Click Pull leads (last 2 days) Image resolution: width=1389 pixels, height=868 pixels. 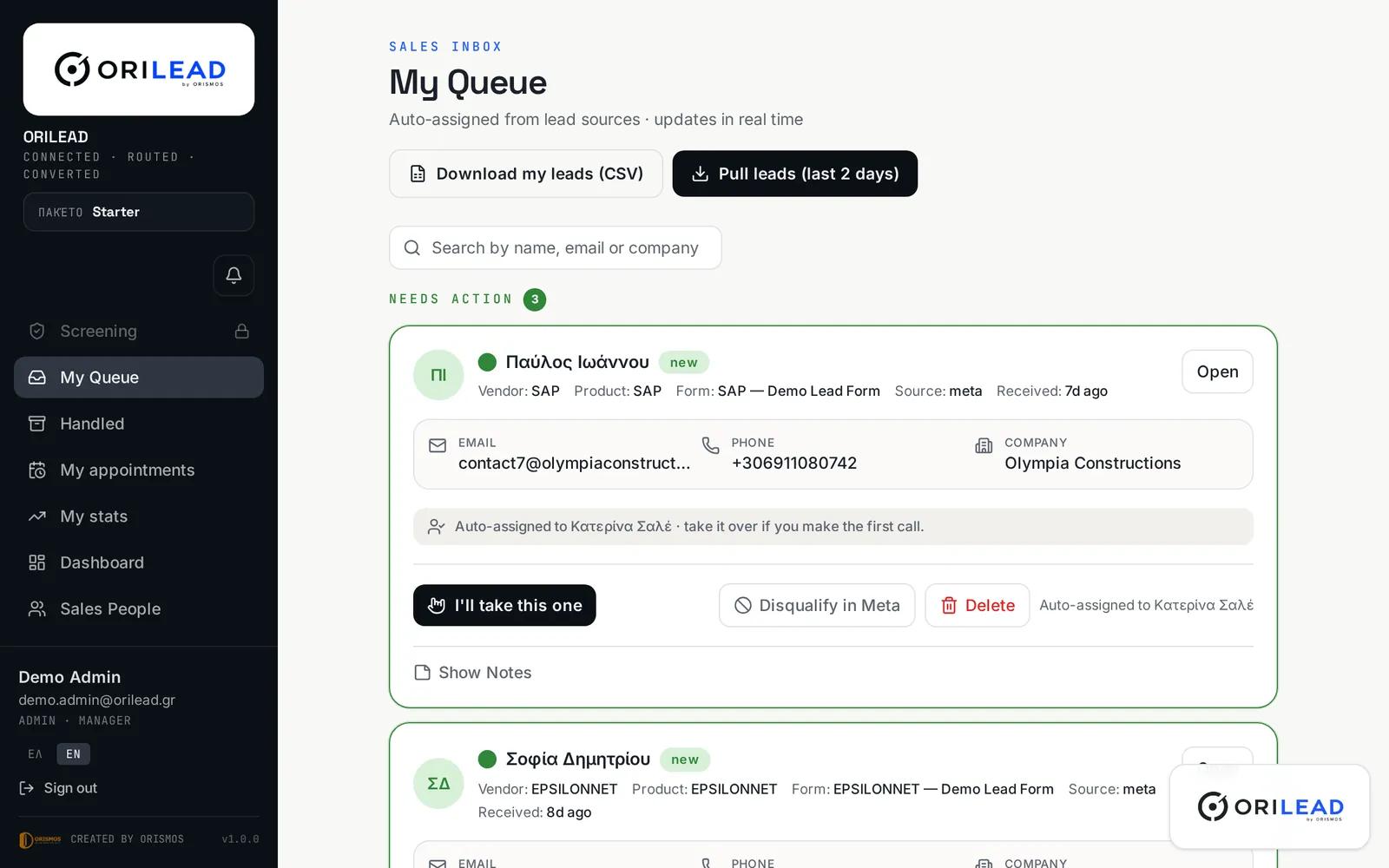[795, 174]
